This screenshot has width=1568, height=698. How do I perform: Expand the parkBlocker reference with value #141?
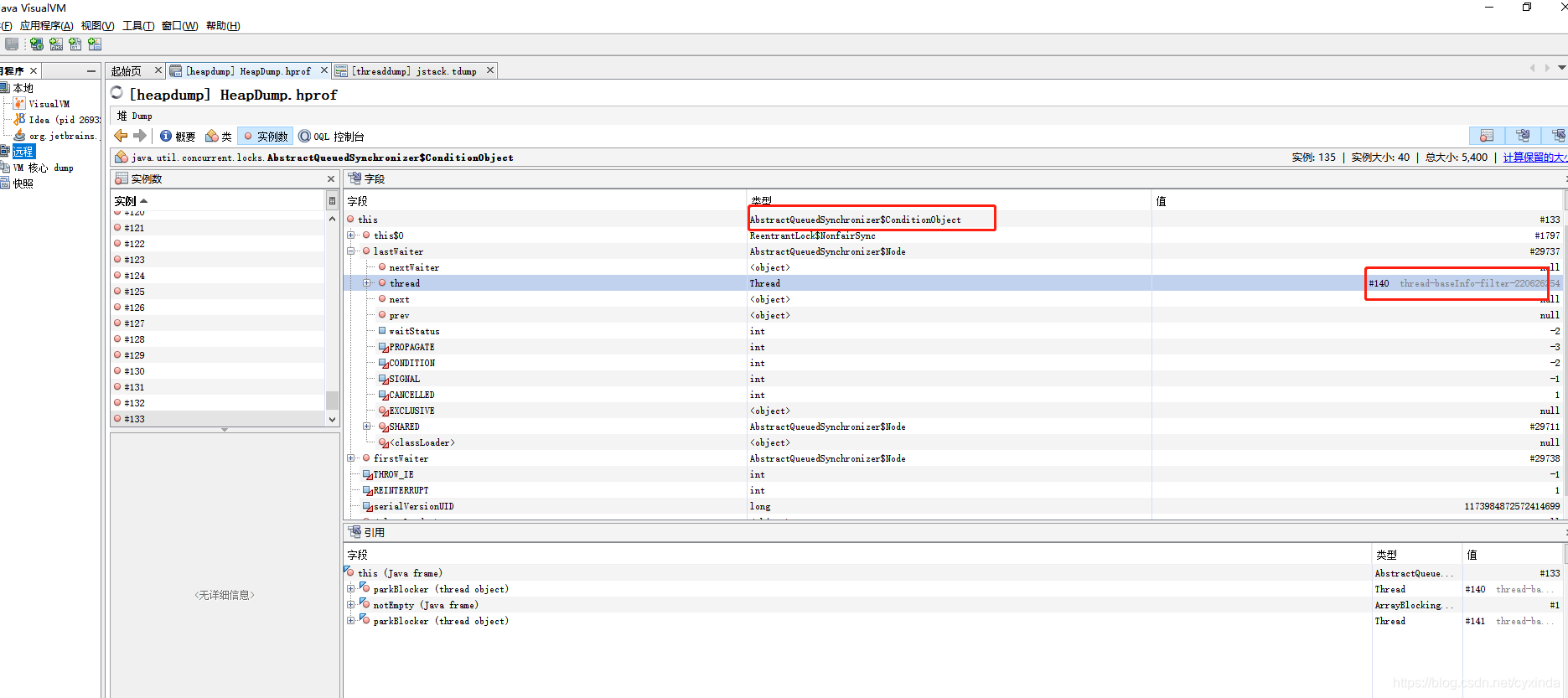pyautogui.click(x=351, y=621)
